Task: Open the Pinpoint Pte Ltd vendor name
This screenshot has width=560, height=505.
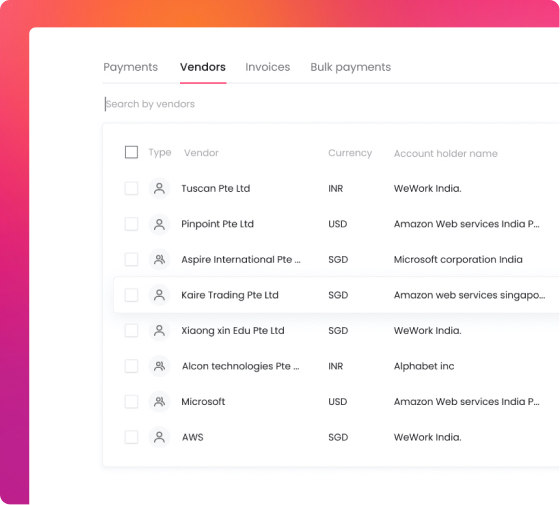Action: pyautogui.click(x=218, y=224)
